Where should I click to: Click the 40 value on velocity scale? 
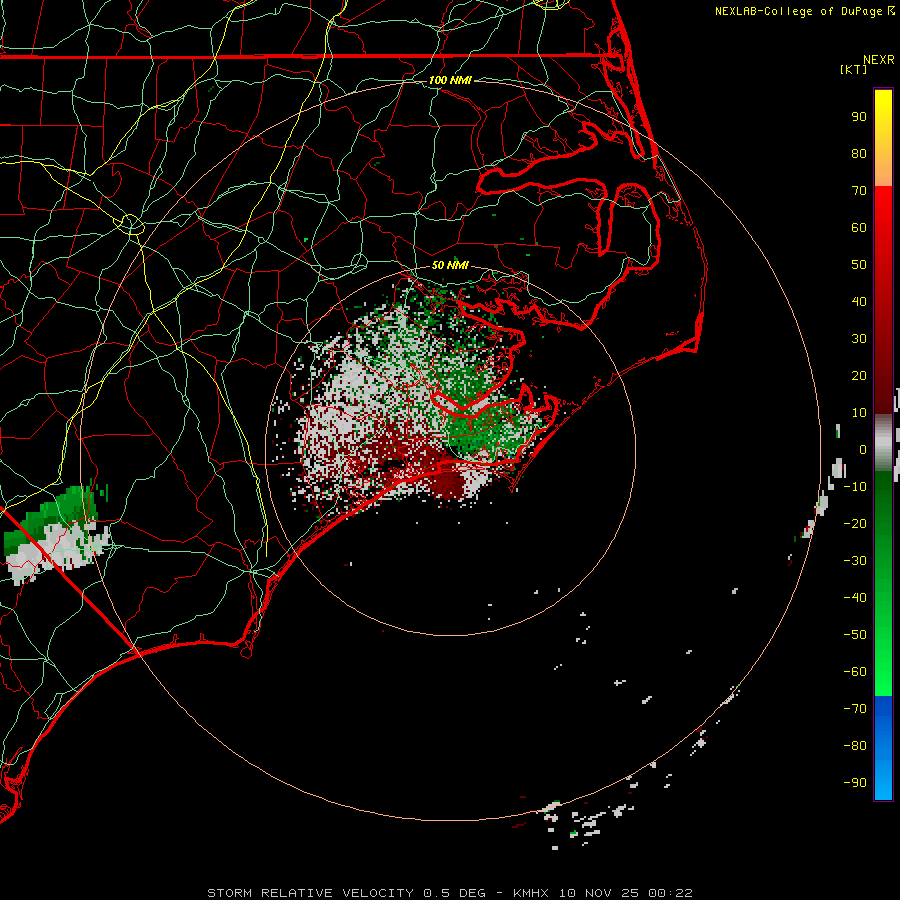[x=859, y=301]
